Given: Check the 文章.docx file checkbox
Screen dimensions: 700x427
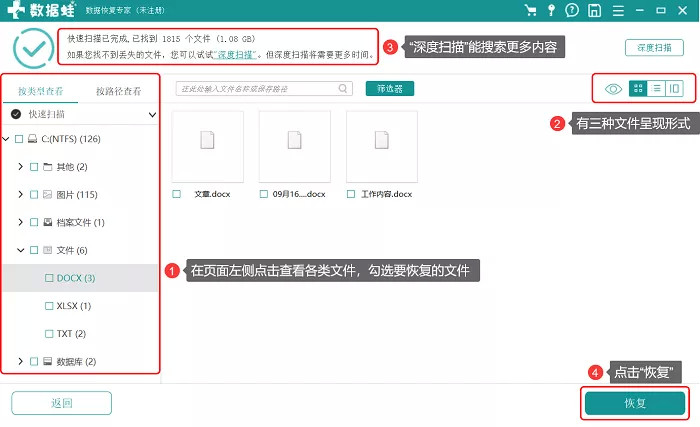Looking at the screenshot, I should (x=177, y=194).
